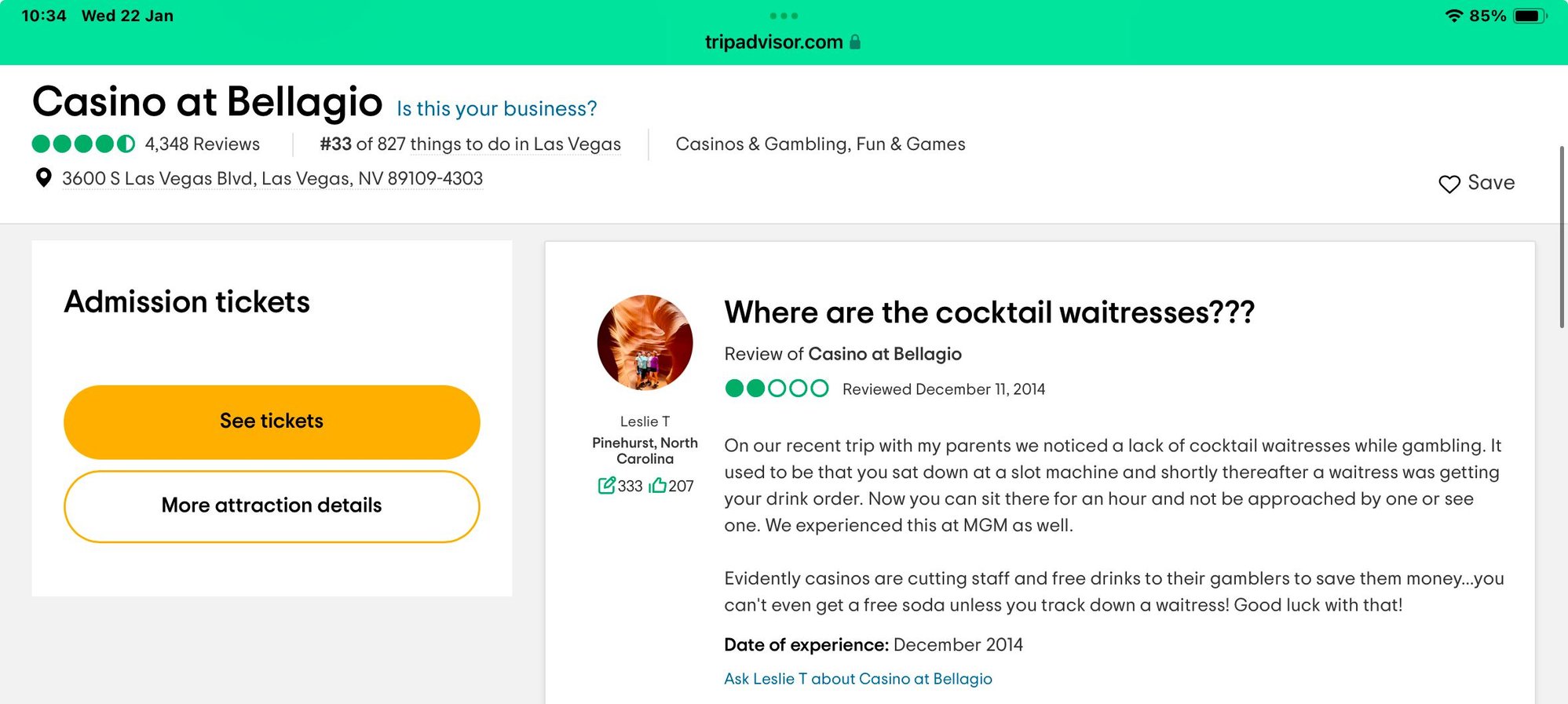Tap the padlock icon next to tripadvisor.com

(x=855, y=42)
